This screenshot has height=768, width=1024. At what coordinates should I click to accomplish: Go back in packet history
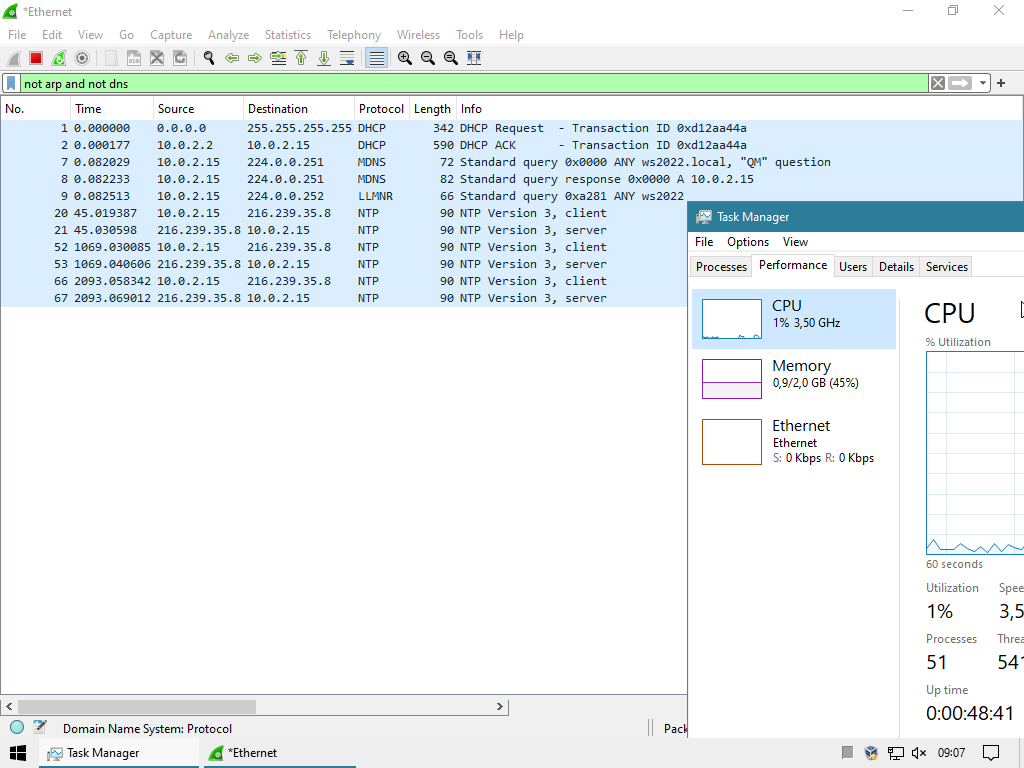[x=232, y=58]
